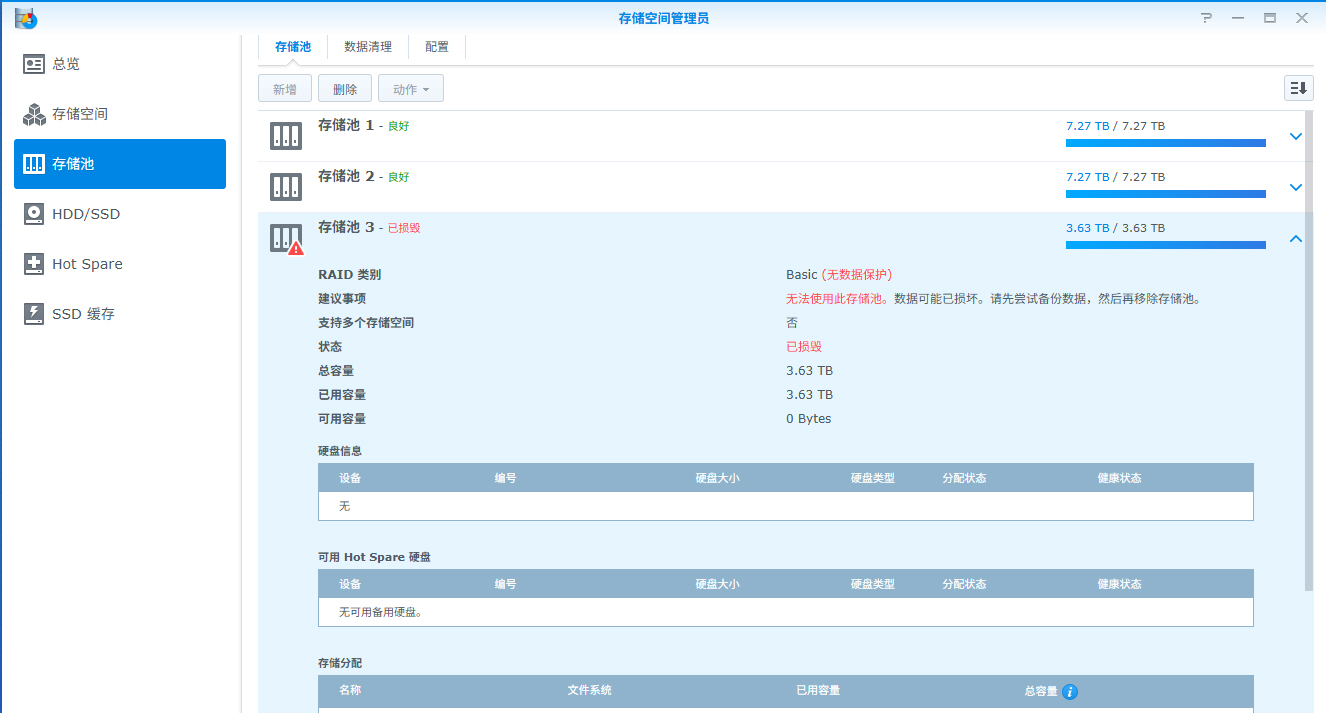
Task: Click the 存储池 1 drive icon
Action: tap(286, 136)
